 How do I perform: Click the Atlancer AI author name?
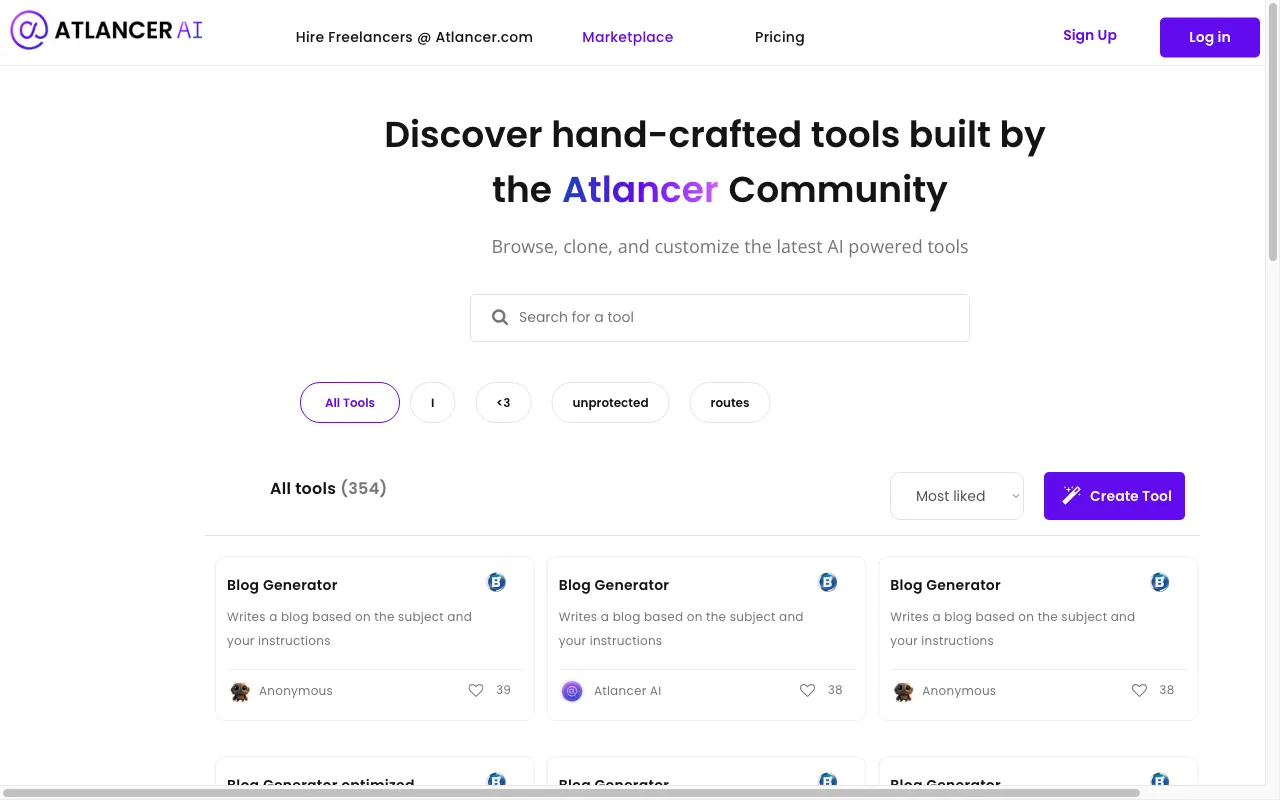(627, 691)
